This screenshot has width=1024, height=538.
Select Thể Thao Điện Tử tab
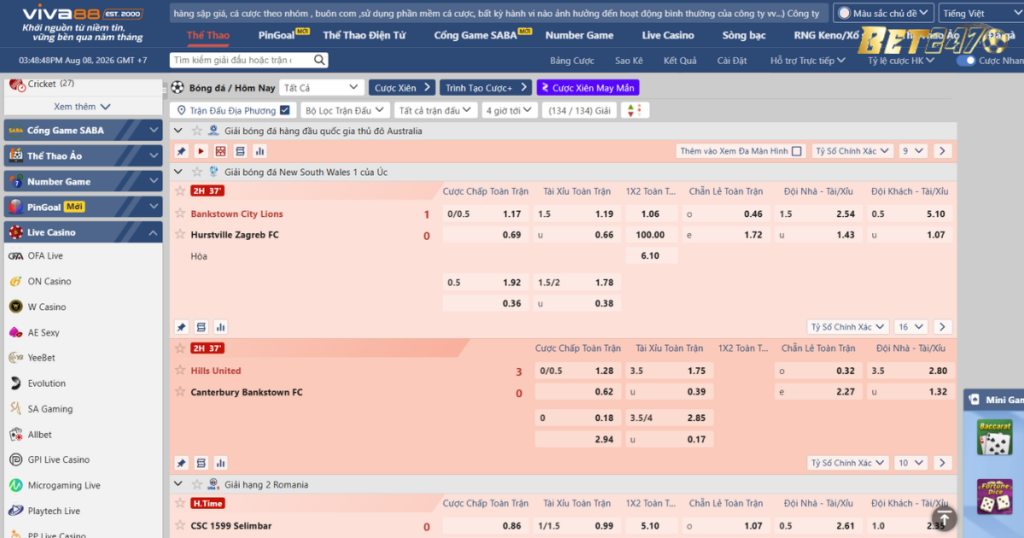click(x=364, y=35)
